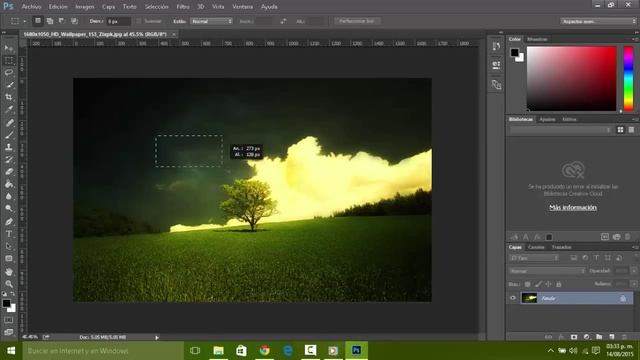This screenshot has height=360, width=640.
Task: Choose Add to Selection mode
Action: click(x=50, y=21)
